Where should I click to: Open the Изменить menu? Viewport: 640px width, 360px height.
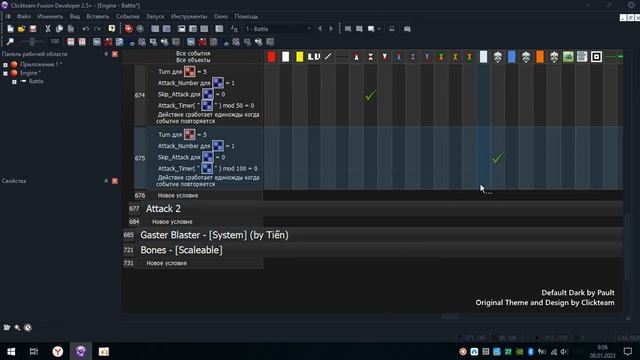(50, 16)
